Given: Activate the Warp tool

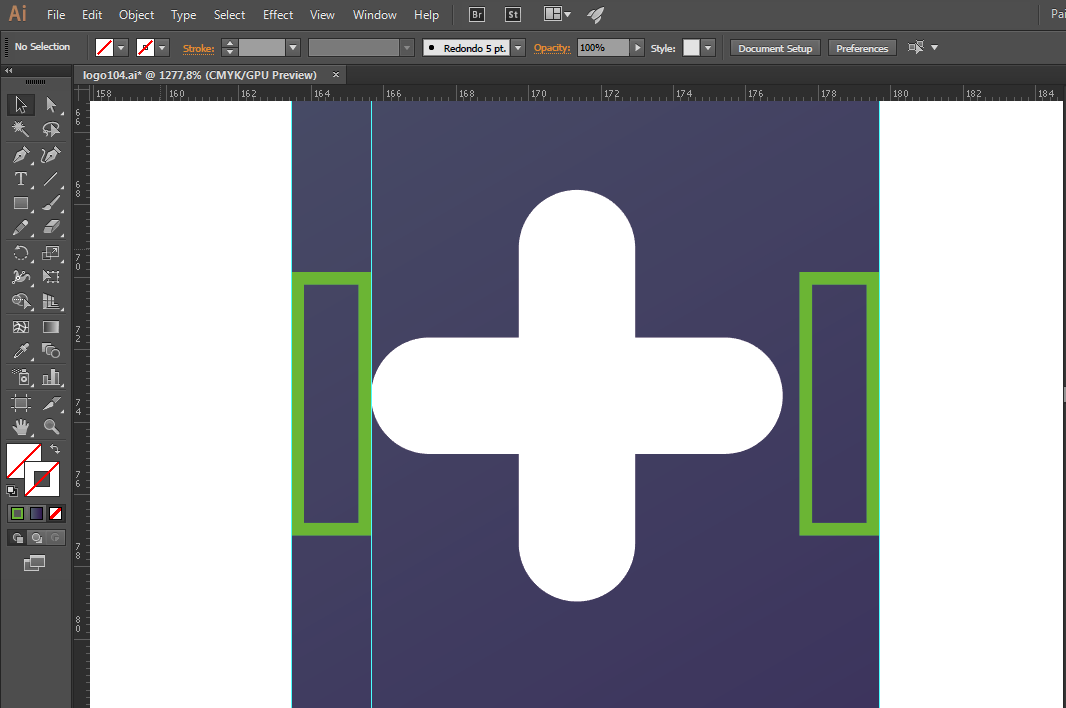Looking at the screenshot, I should point(21,277).
